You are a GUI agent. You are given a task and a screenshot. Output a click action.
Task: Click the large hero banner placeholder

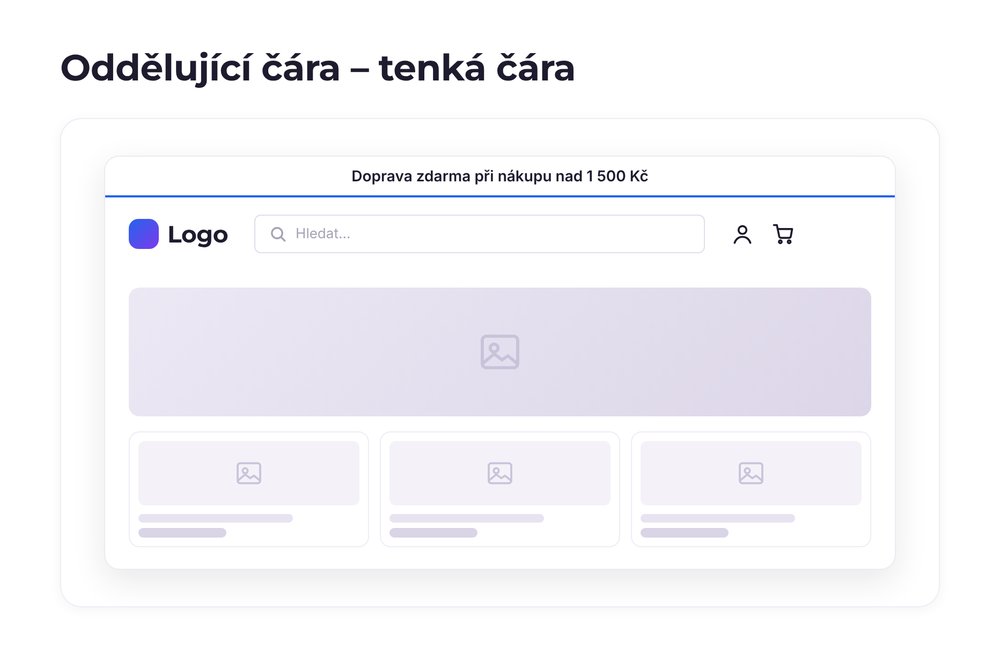pyautogui.click(x=500, y=352)
